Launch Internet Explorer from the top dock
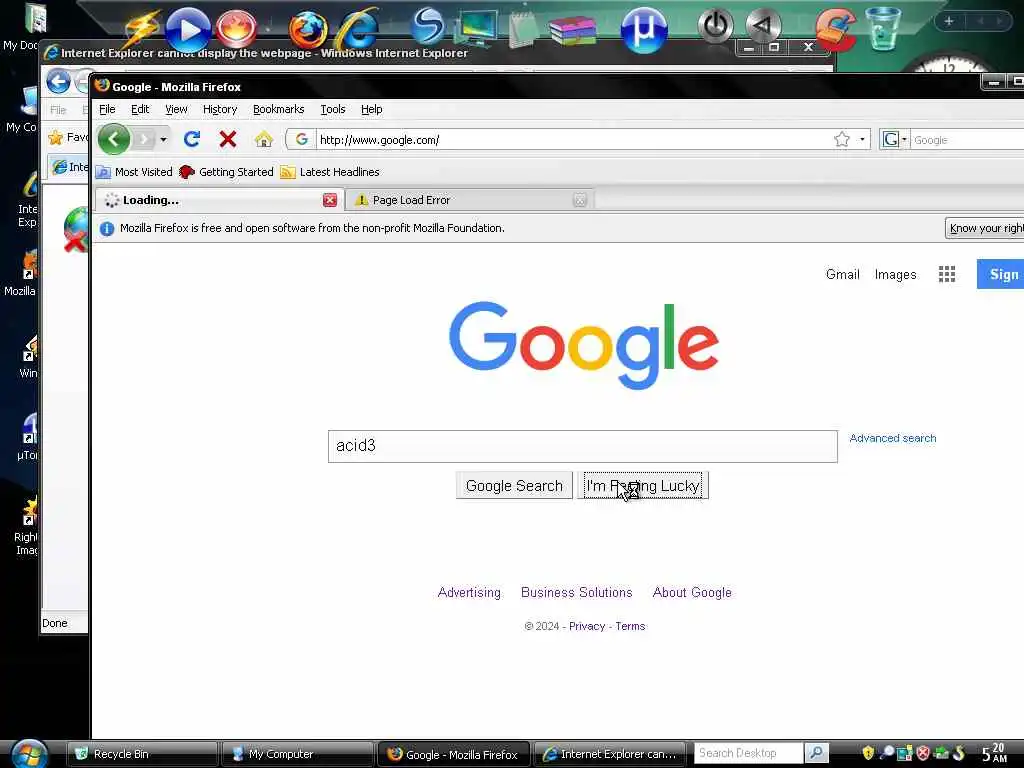The width and height of the screenshot is (1024, 768). point(357,30)
